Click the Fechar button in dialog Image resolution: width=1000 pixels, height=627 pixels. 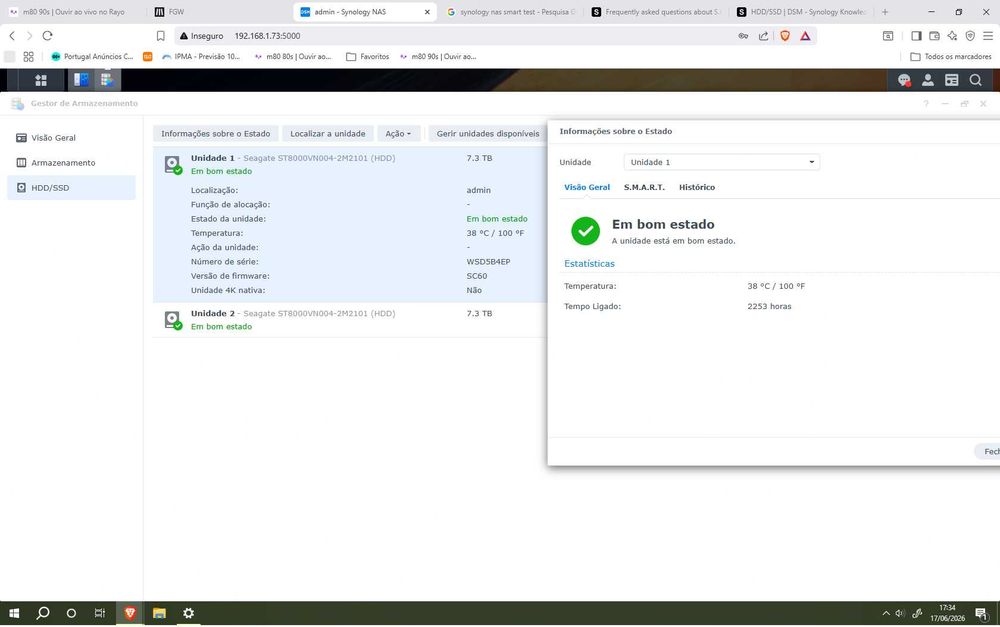point(988,451)
